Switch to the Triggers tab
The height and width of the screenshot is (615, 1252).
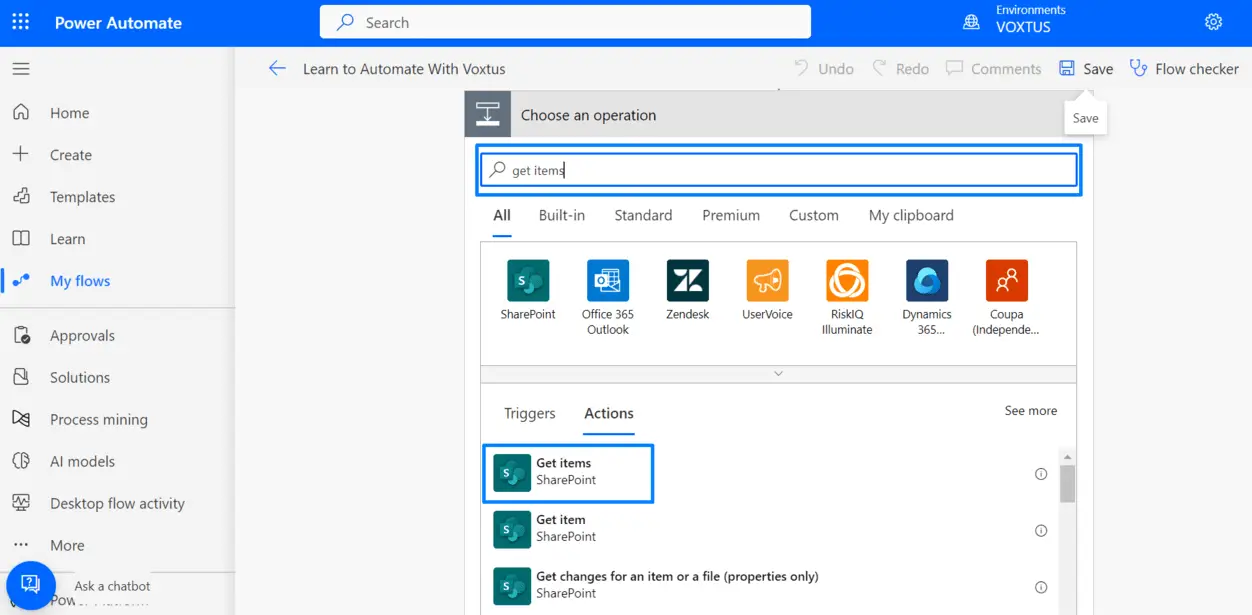pos(529,413)
